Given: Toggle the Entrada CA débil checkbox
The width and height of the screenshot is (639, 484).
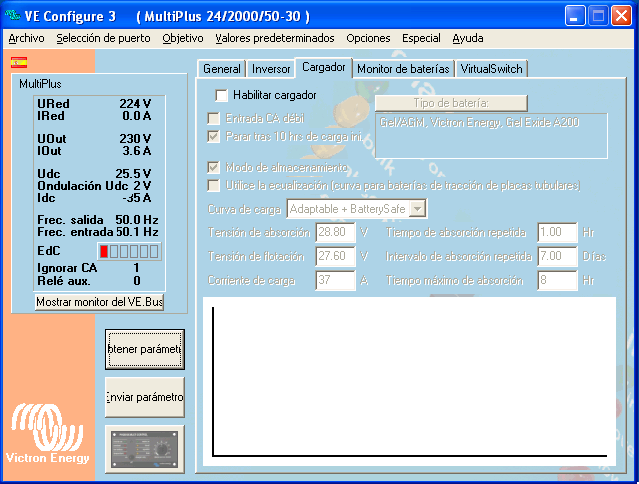Looking at the screenshot, I should click(x=213, y=119).
